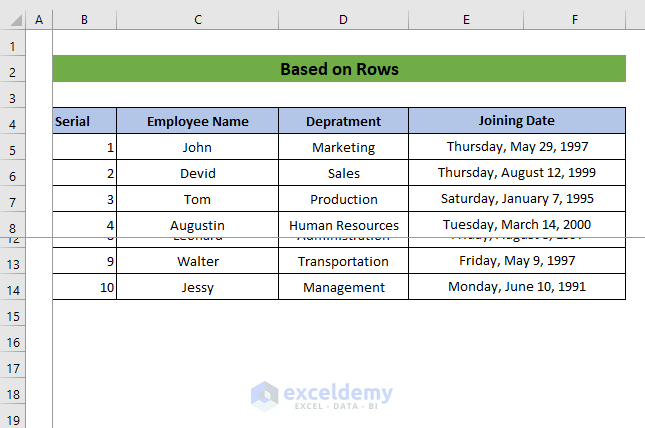
Task: Select the 'Depratment' header cell
Action: tap(343, 121)
